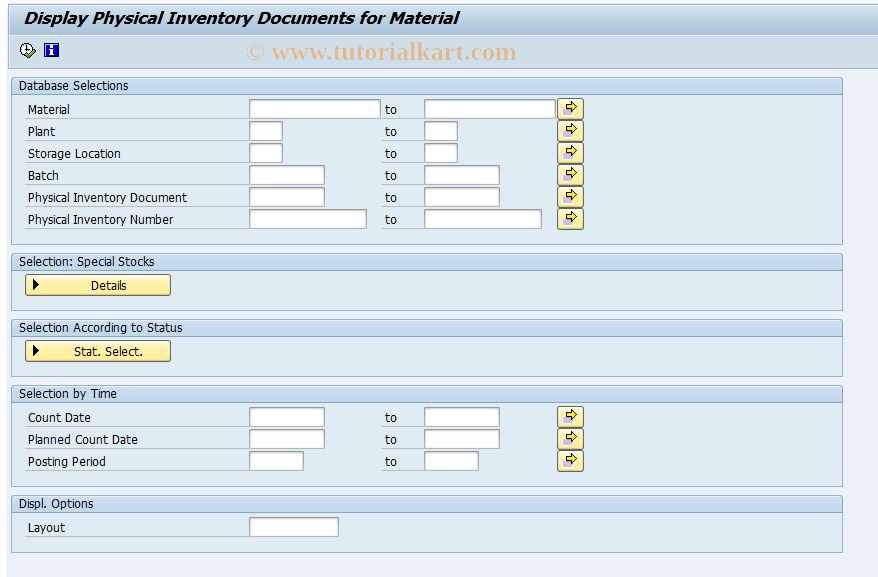This screenshot has width=878, height=577.
Task: Click the Count Date input field
Action: (x=287, y=416)
